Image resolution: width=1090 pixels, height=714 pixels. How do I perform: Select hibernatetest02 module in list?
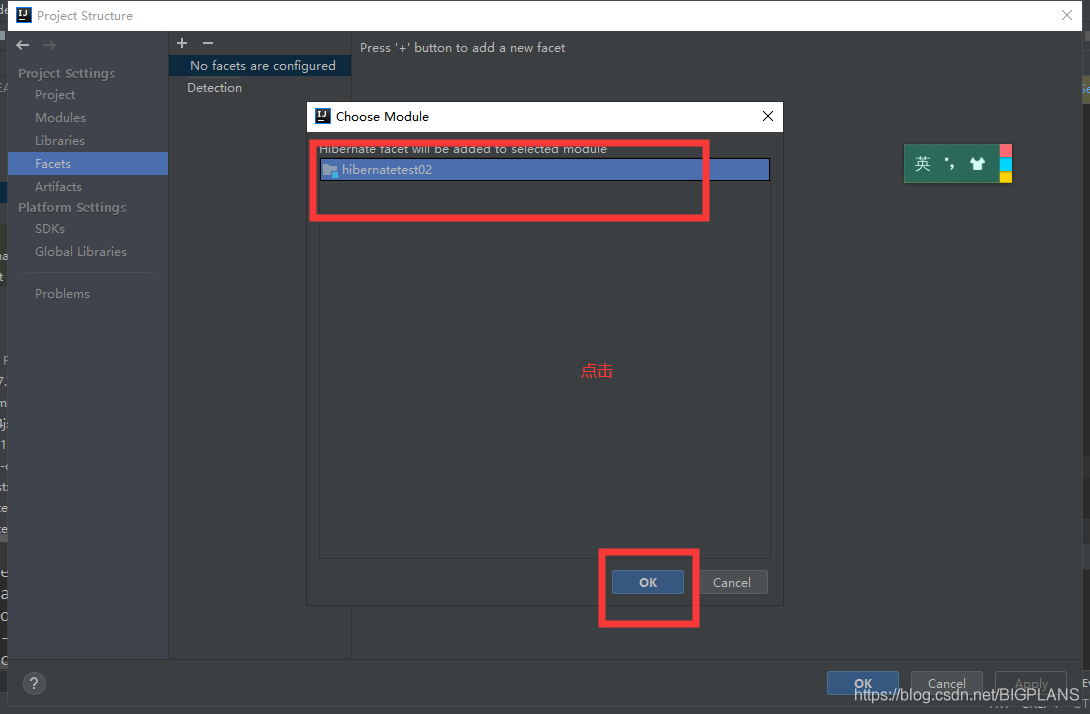(x=544, y=170)
